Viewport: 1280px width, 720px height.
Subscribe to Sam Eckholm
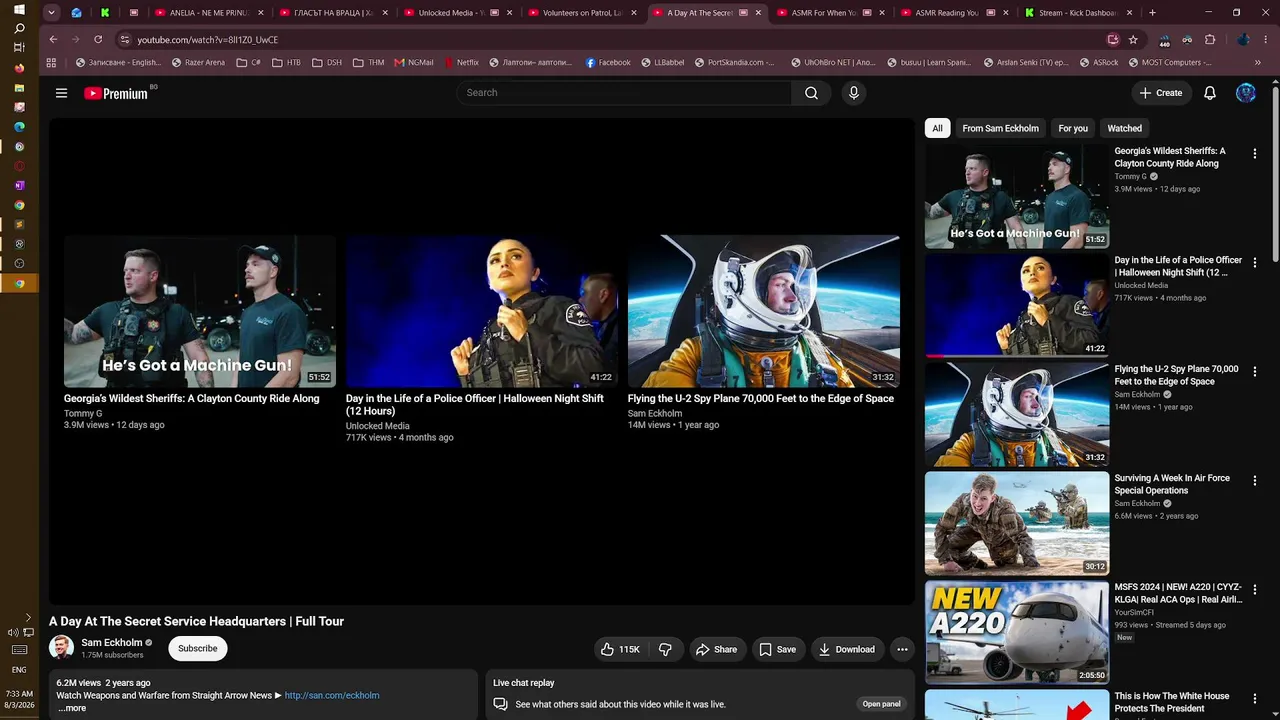pos(198,648)
